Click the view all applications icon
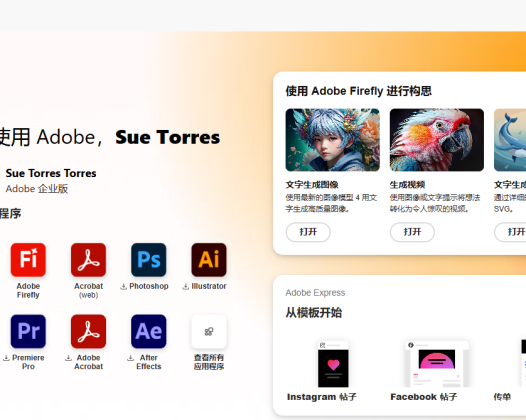Screen dimensions: 526x420 pyautogui.click(x=209, y=331)
